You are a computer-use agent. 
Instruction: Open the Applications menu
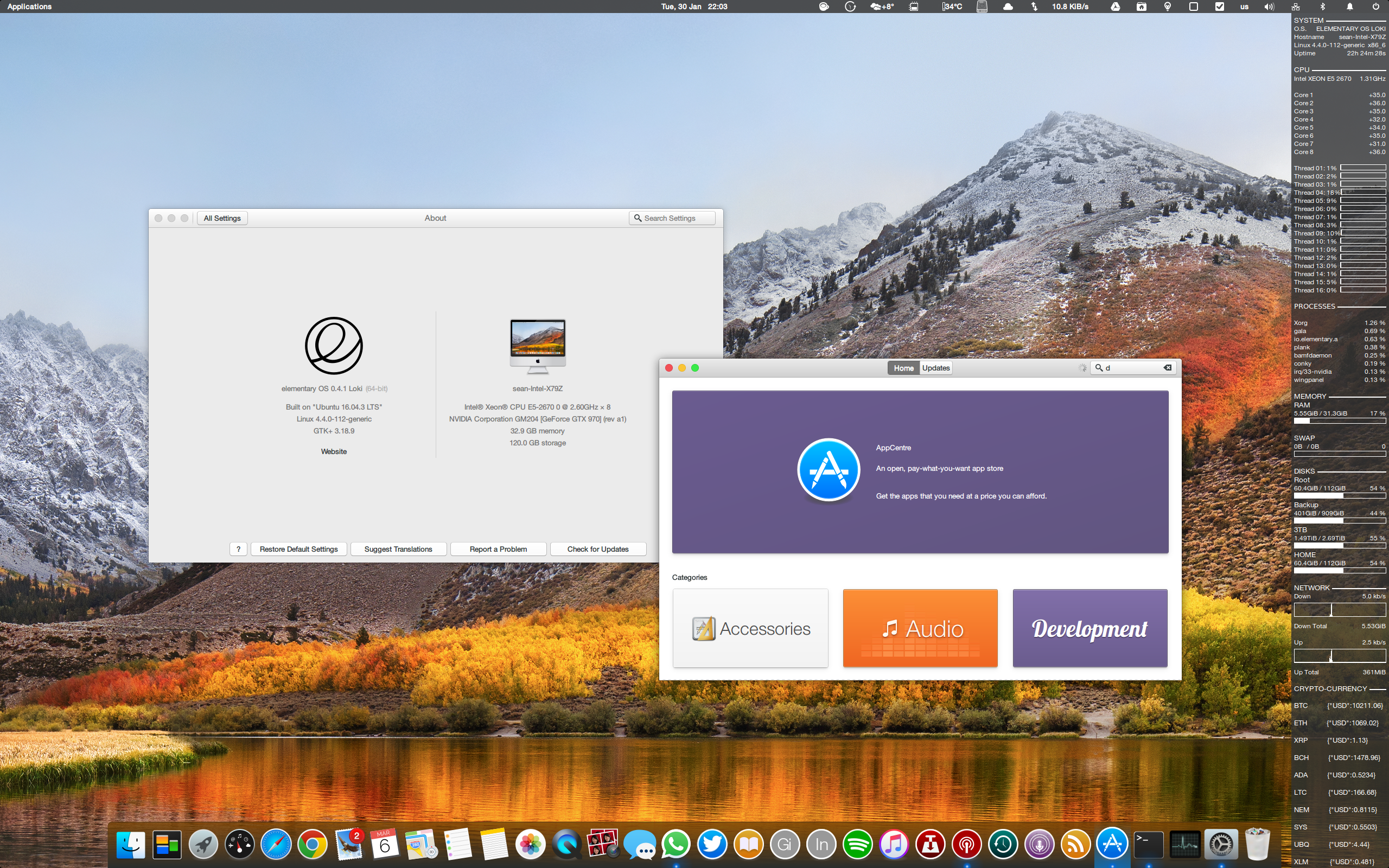click(29, 7)
